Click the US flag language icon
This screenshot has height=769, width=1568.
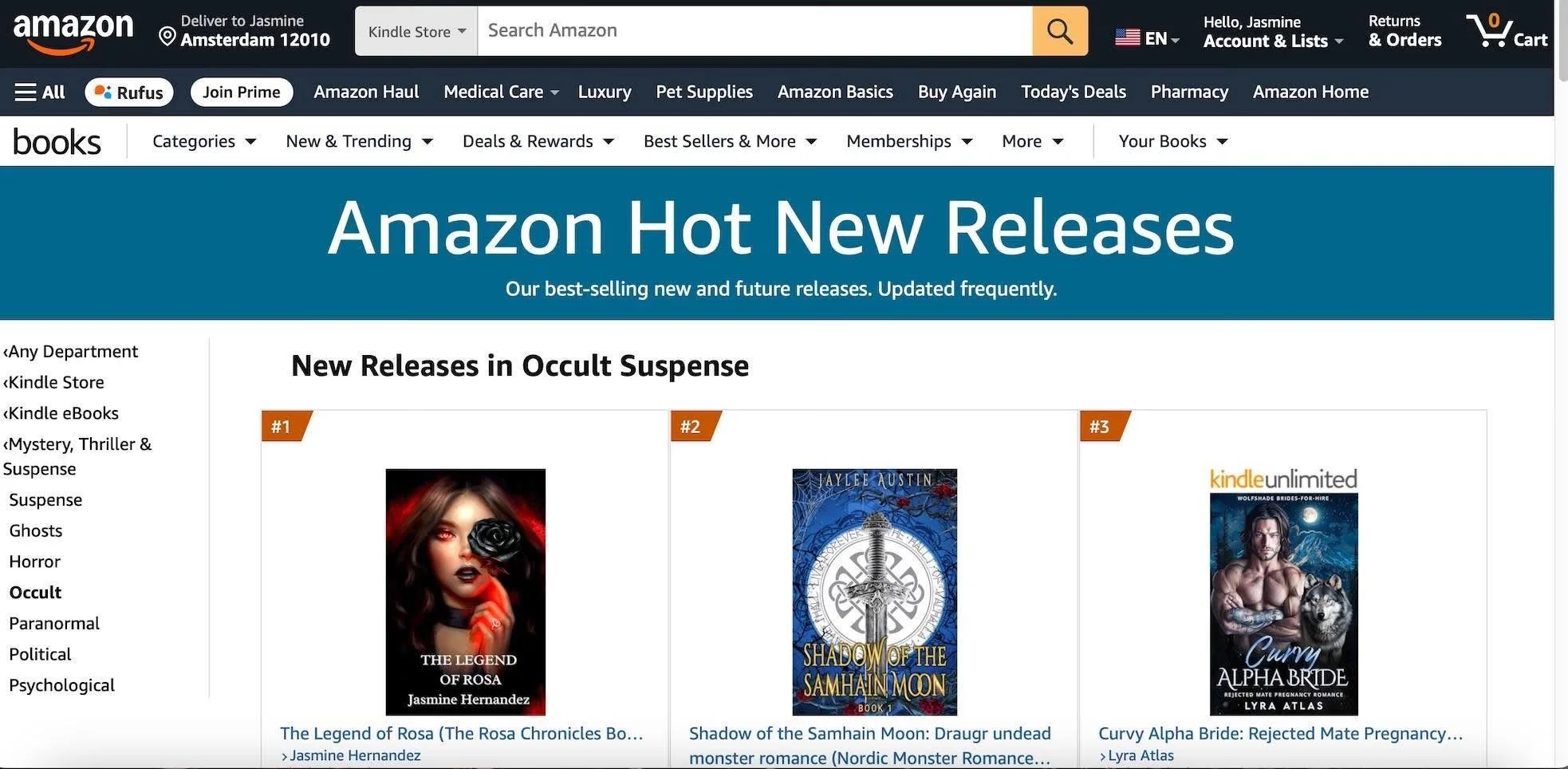[1127, 37]
